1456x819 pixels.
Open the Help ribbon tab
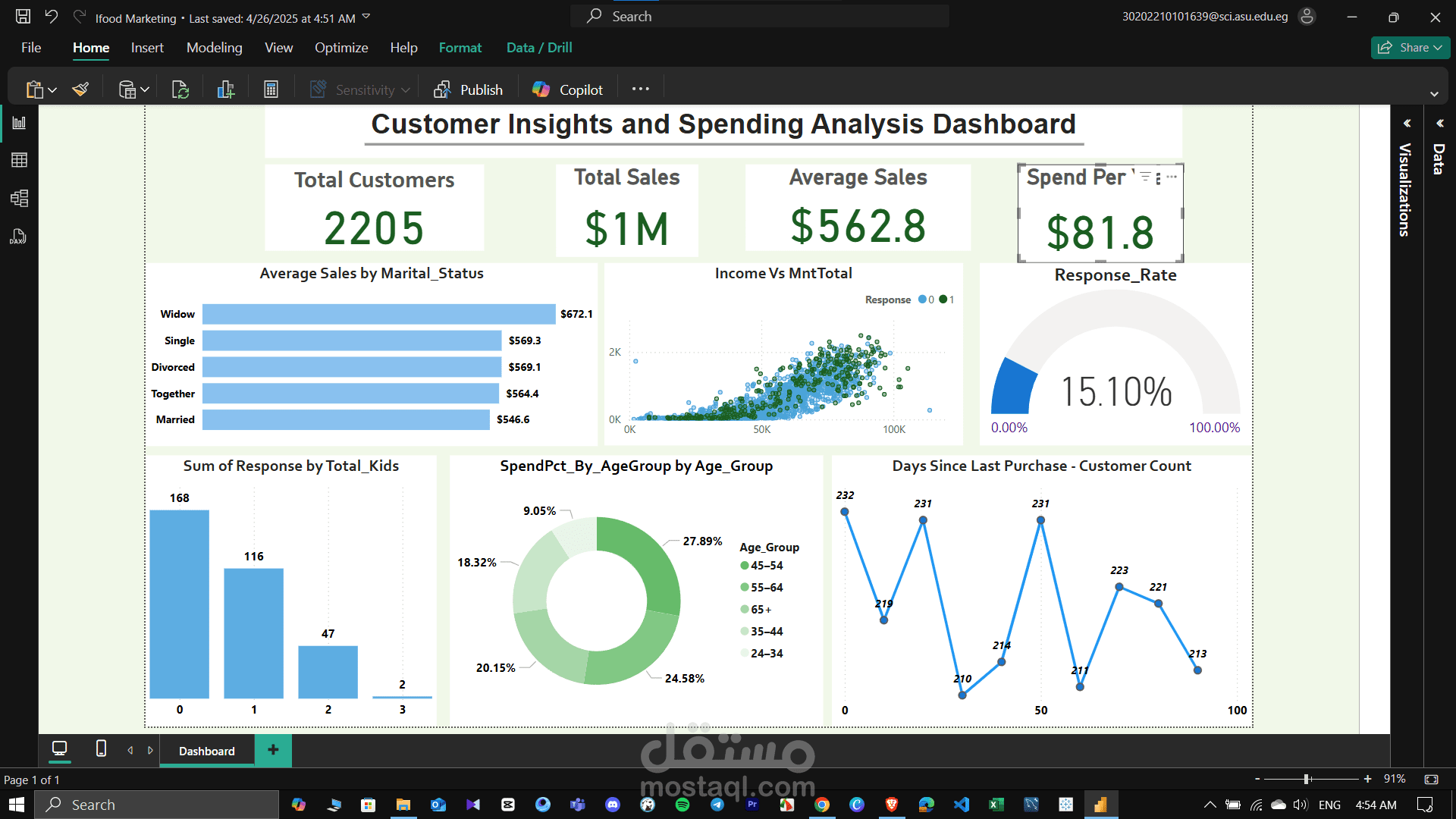(x=403, y=48)
